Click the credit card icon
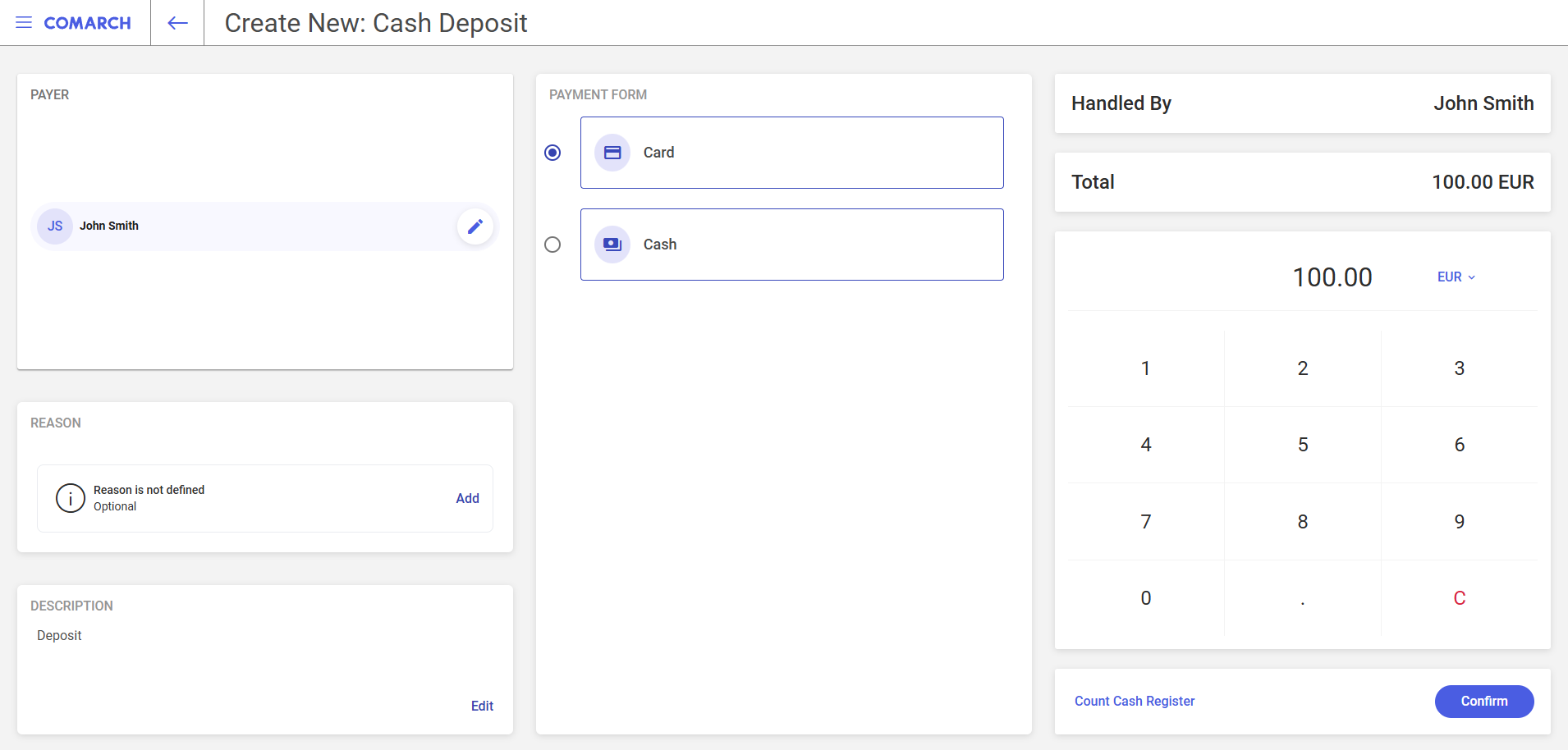Viewport: 1568px width, 750px height. tap(612, 153)
